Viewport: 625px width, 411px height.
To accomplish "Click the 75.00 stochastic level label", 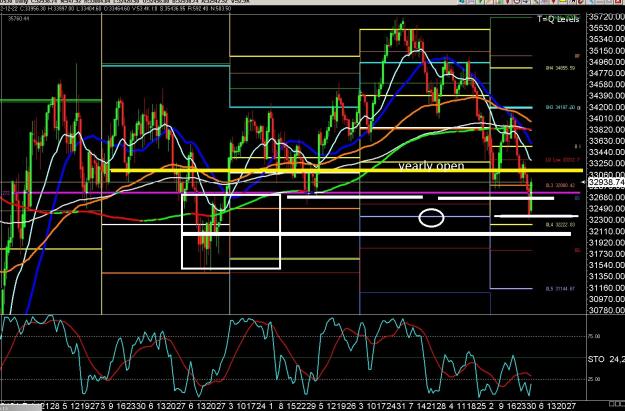I will (x=594, y=336).
